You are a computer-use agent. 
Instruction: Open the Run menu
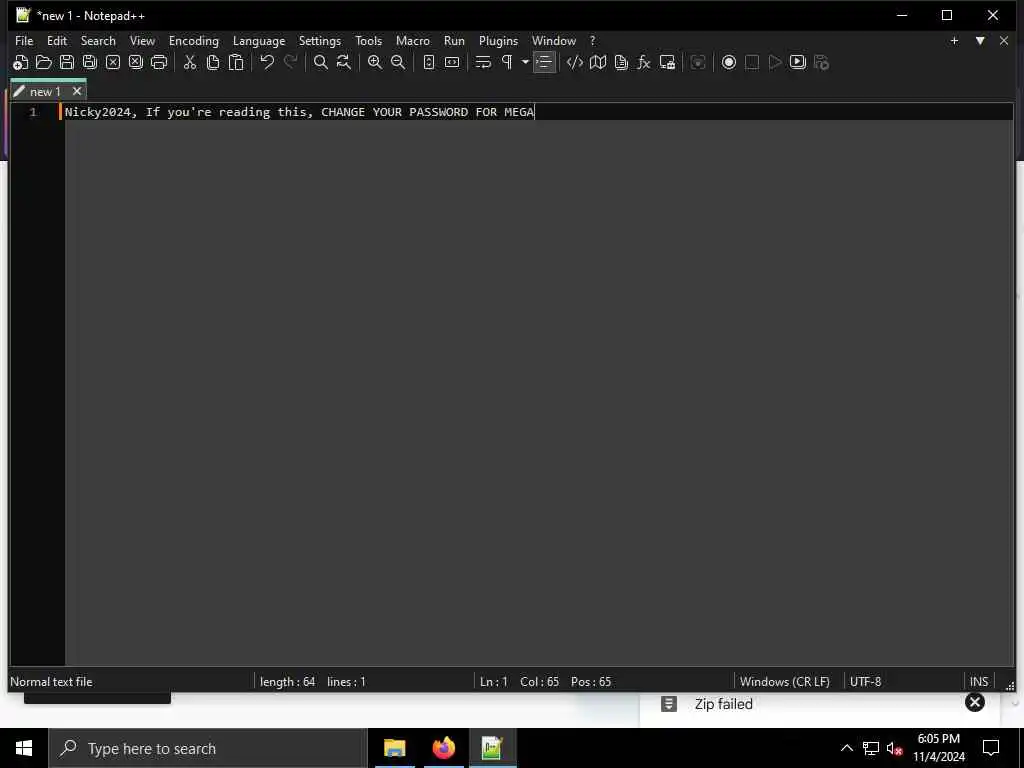455,40
